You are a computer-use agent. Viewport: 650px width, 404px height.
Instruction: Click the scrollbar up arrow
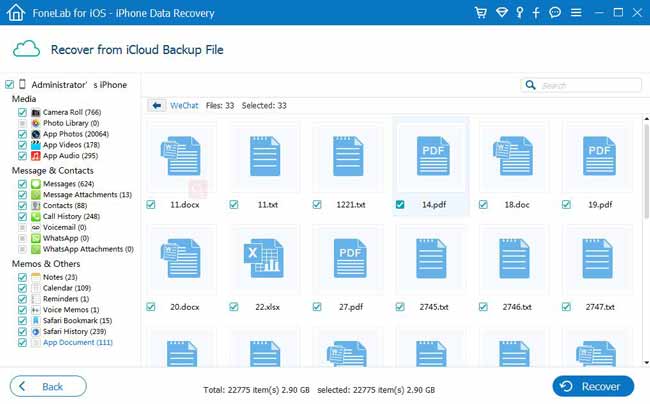click(x=647, y=119)
